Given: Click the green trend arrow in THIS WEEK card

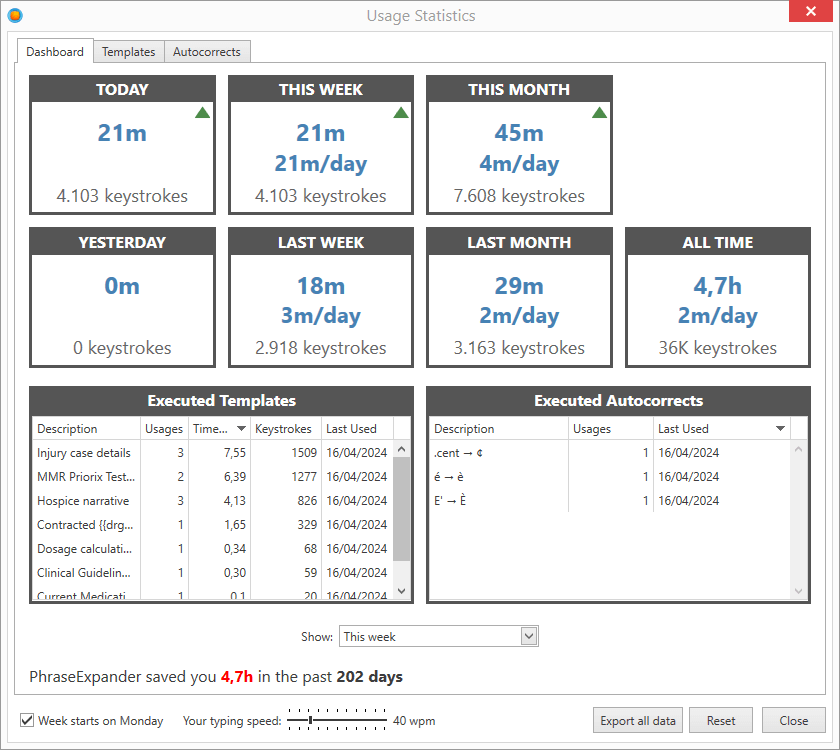Looking at the screenshot, I should pos(401,112).
